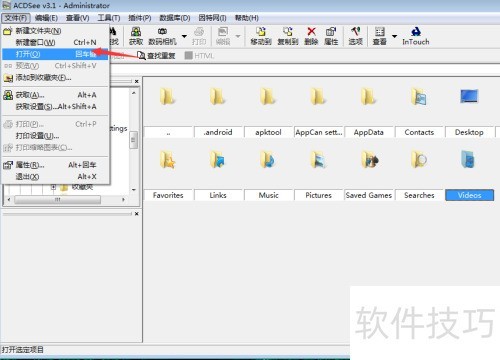The image size is (500, 360).
Task: Close the folder tree panel
Action: [x=137, y=81]
